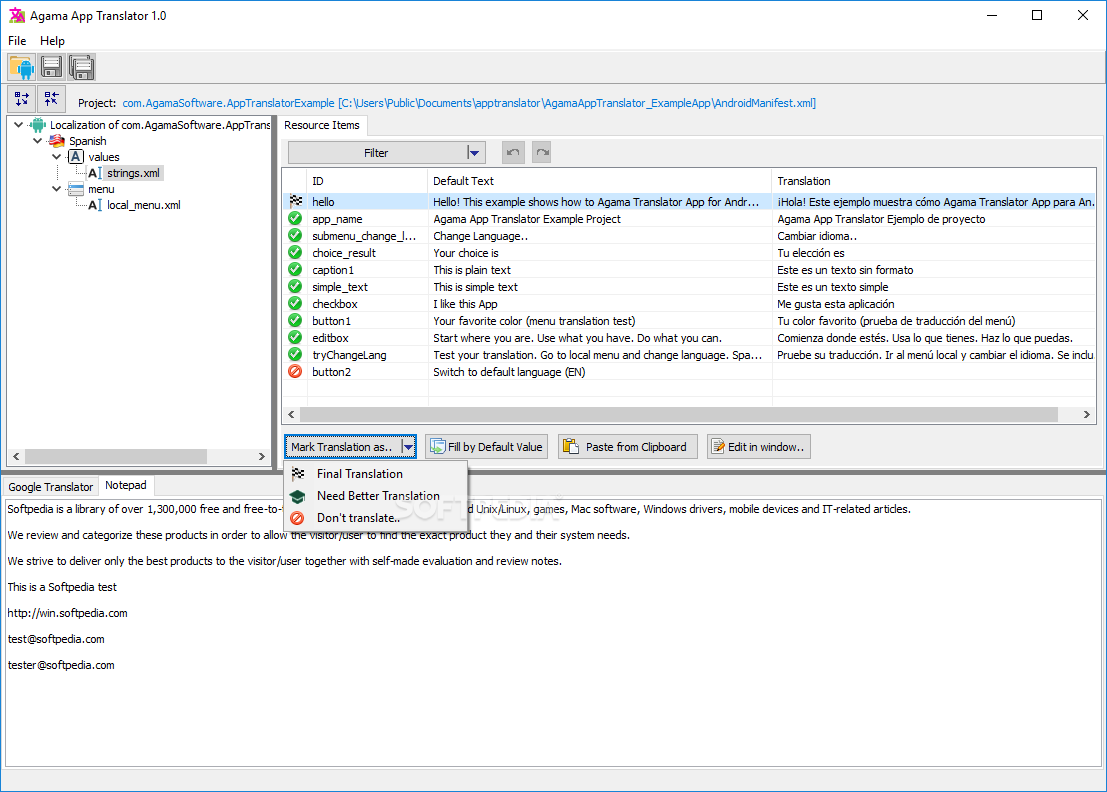
Task: Open the File menu
Action: (x=17, y=40)
